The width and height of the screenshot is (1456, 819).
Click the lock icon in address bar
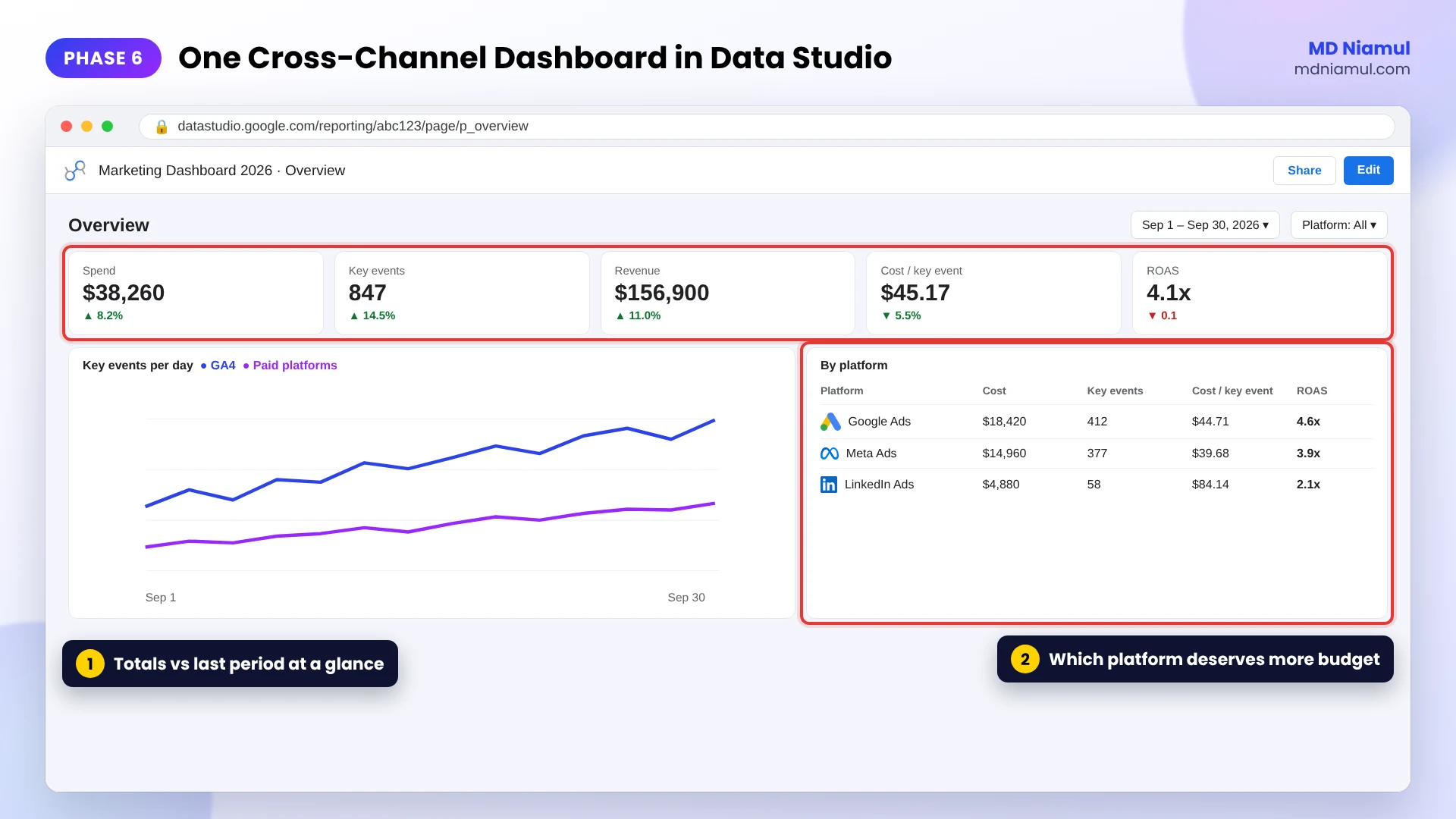coord(161,127)
